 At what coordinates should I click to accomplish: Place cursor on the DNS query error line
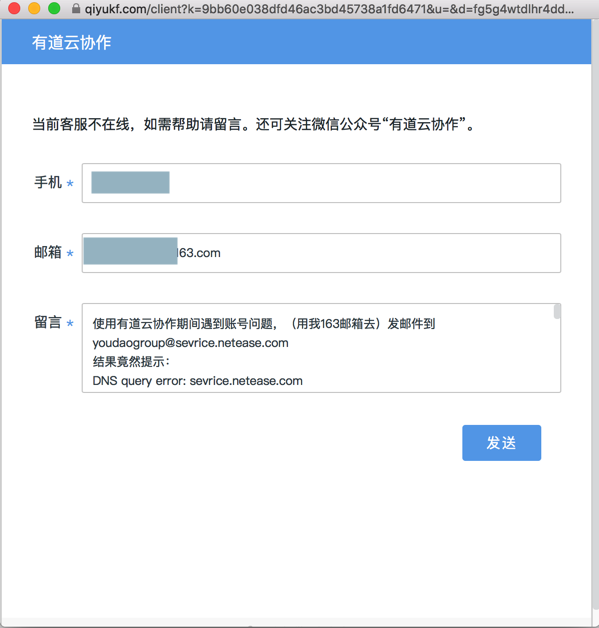click(197, 381)
